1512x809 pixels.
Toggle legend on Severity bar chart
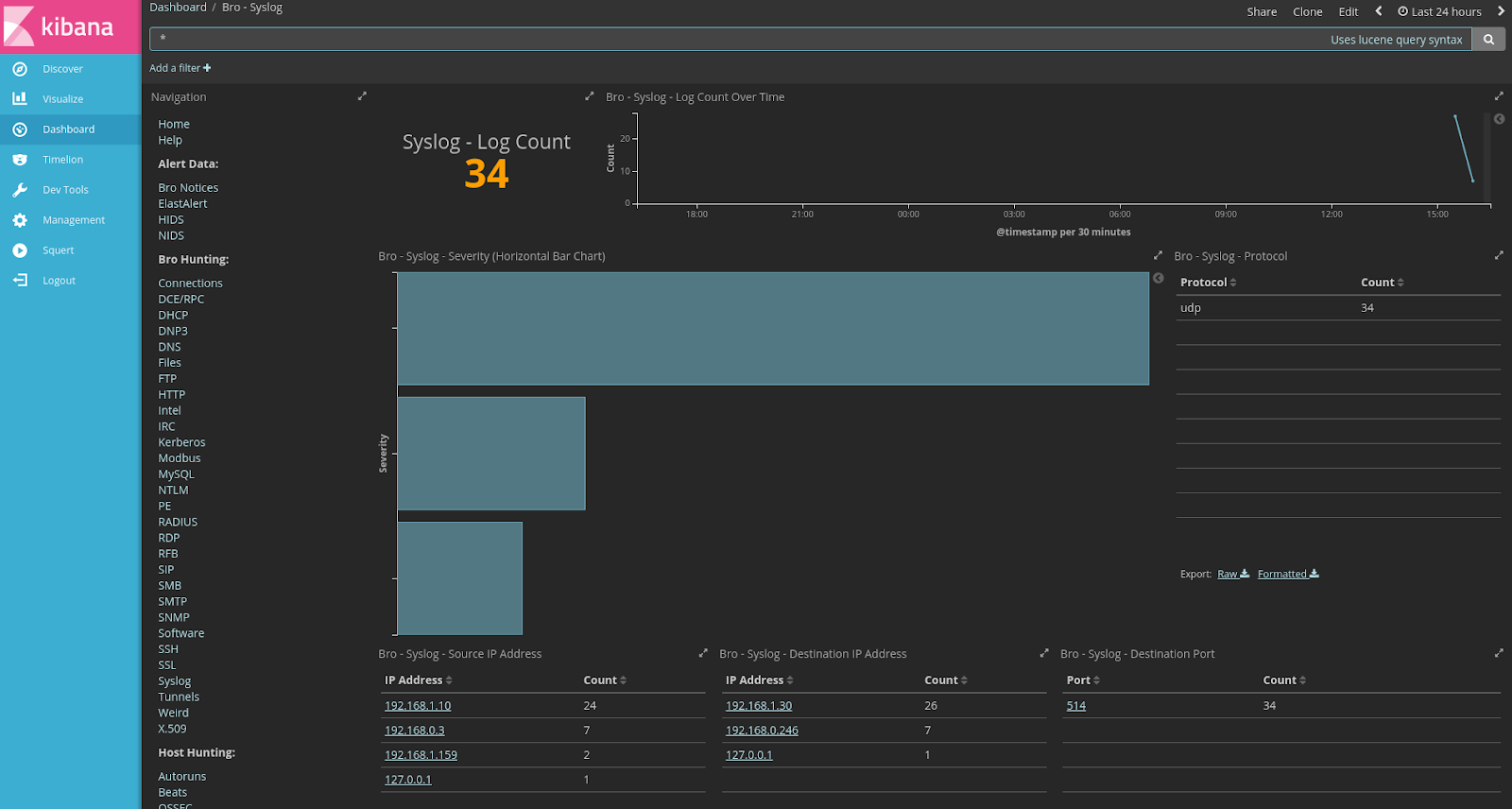(1158, 278)
